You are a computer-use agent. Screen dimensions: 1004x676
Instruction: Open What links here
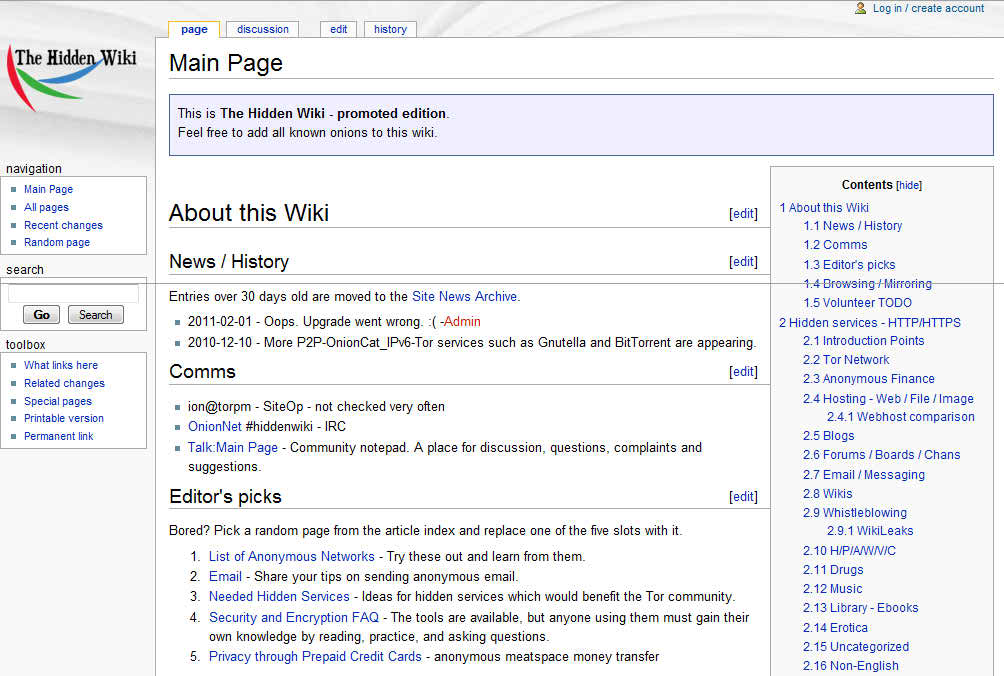tap(61, 366)
